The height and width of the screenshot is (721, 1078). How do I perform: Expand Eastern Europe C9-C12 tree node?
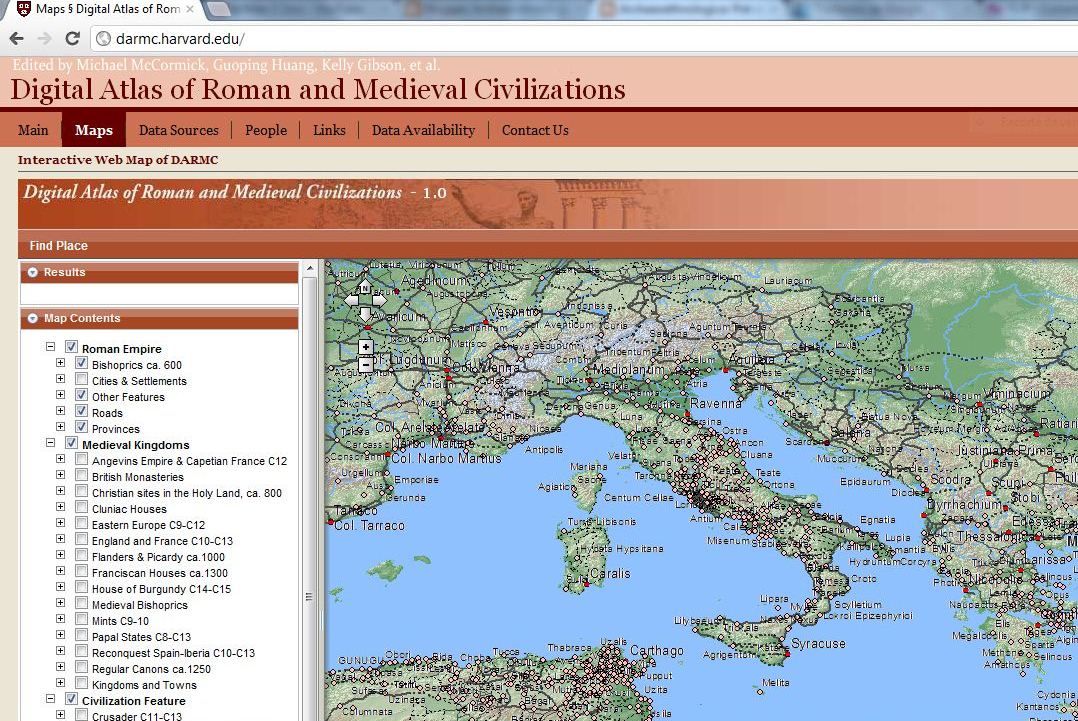point(60,523)
